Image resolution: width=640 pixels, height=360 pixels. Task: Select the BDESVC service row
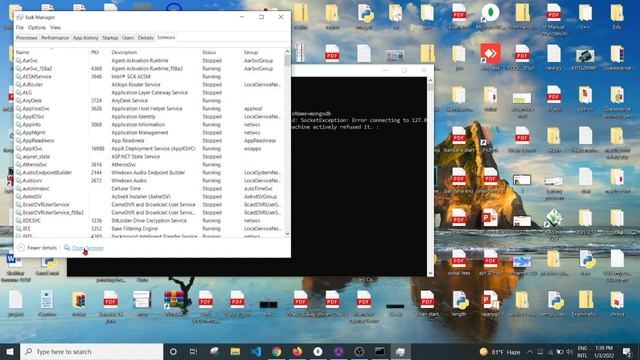click(149, 220)
